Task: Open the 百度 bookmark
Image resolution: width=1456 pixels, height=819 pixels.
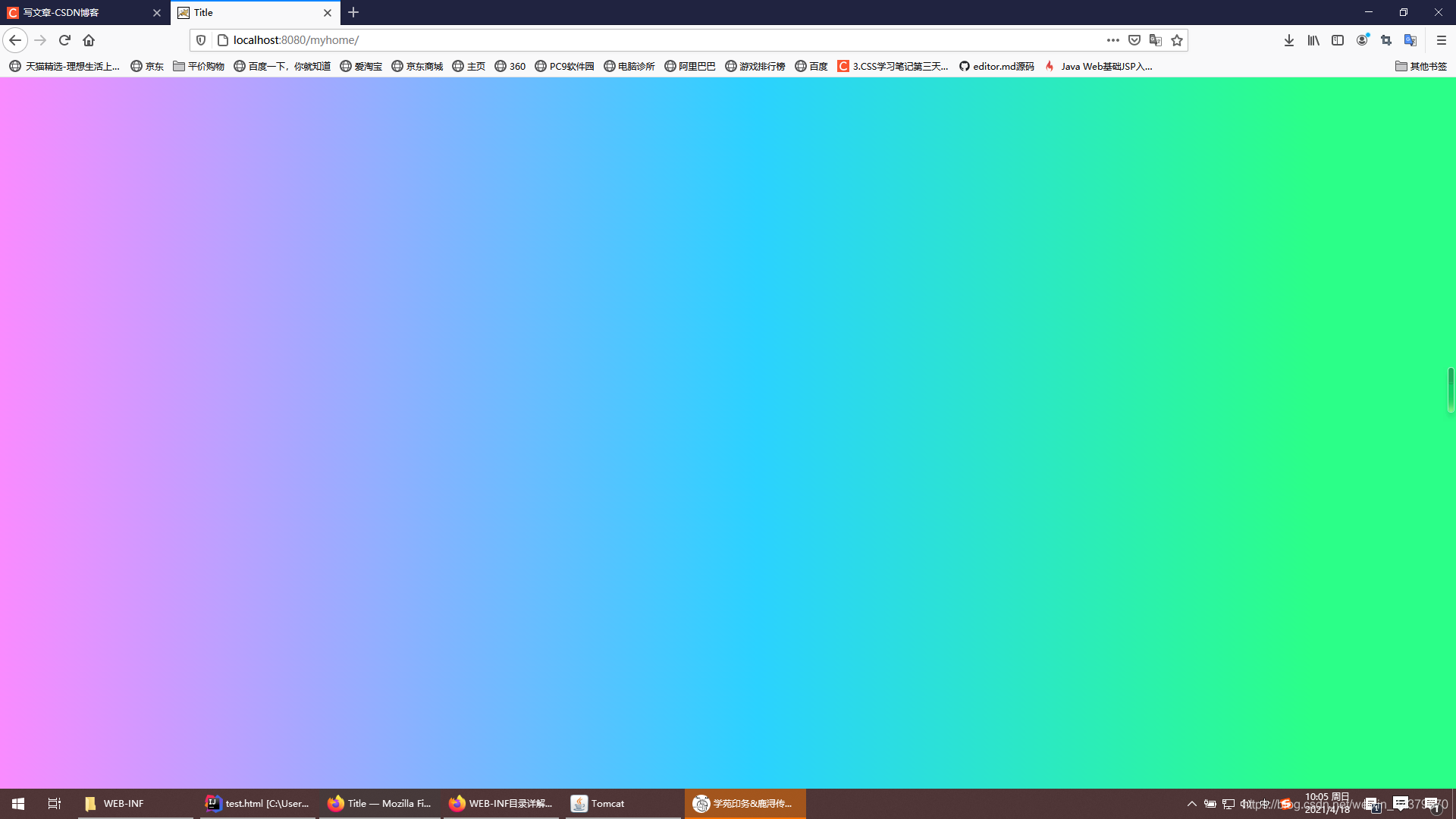Action: pyautogui.click(x=811, y=67)
